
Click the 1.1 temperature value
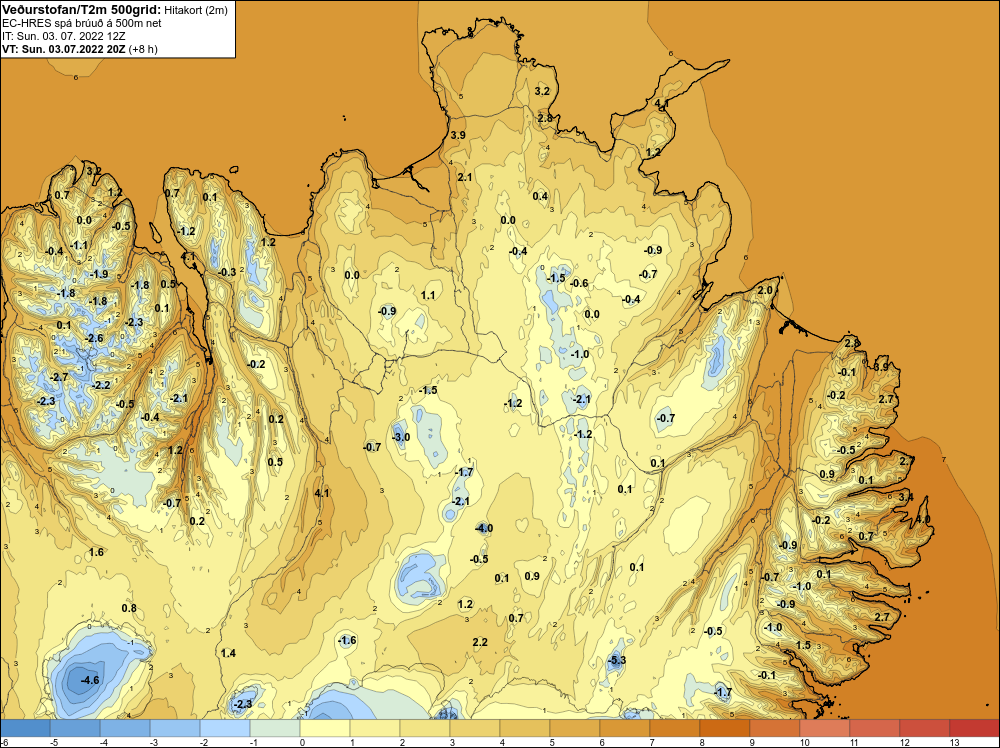tap(428, 295)
